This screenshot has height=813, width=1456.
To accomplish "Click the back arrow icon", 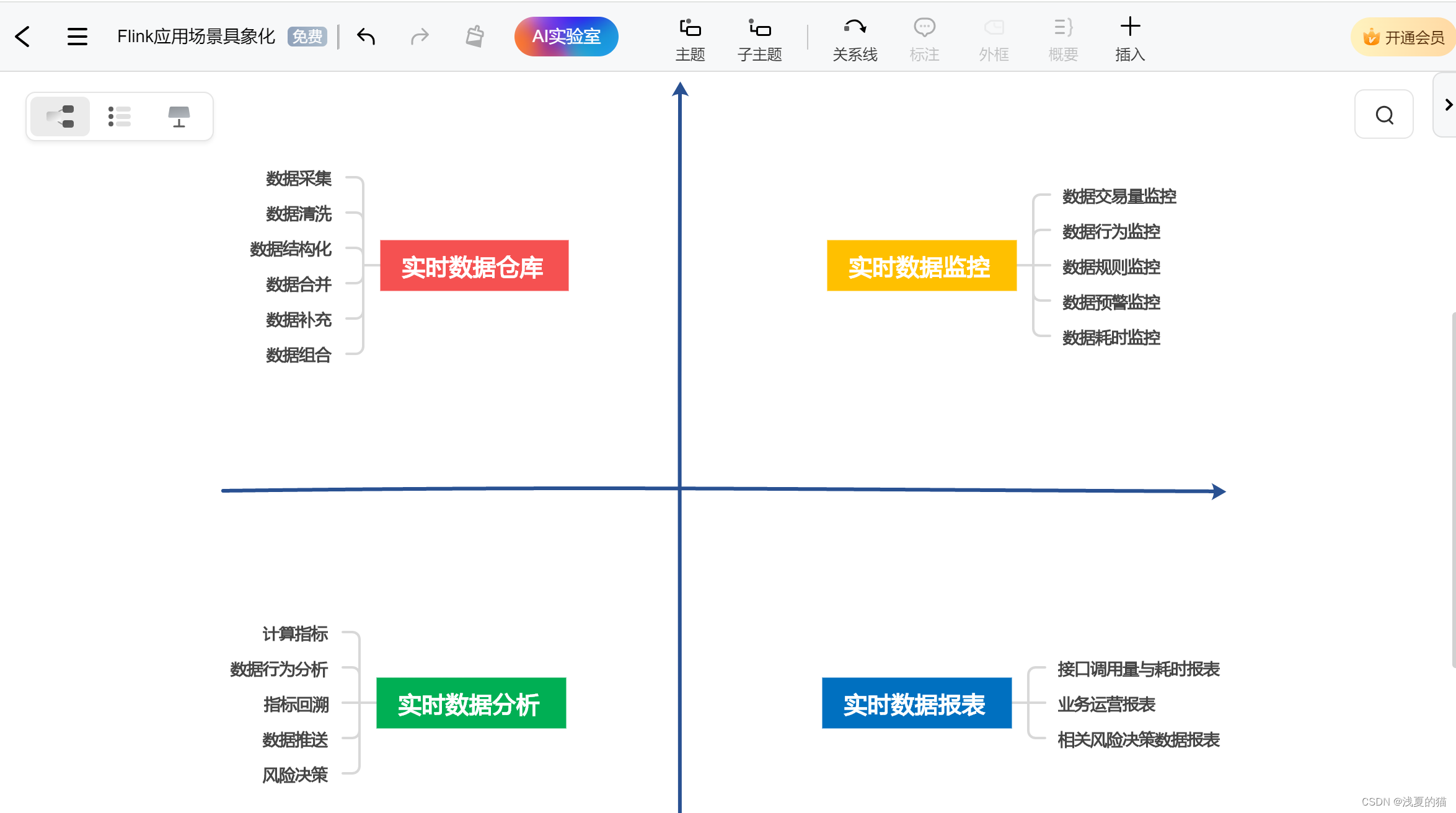I will [x=23, y=37].
